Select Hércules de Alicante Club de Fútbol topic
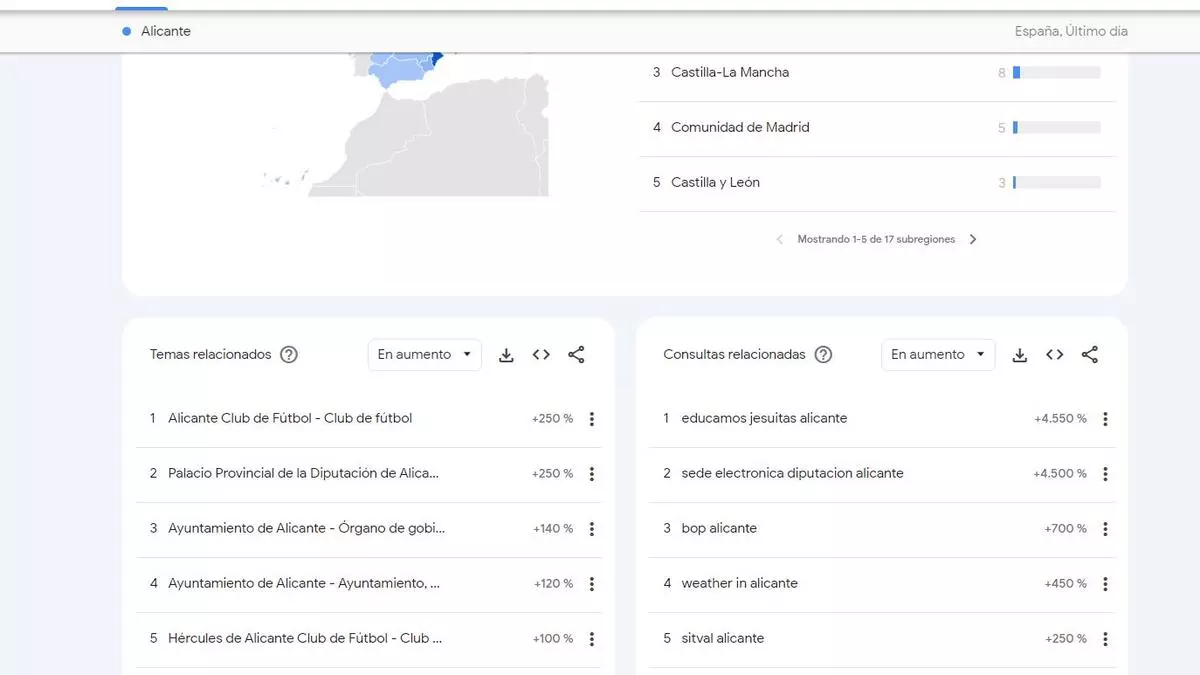Image resolution: width=1200 pixels, height=675 pixels. coord(305,638)
